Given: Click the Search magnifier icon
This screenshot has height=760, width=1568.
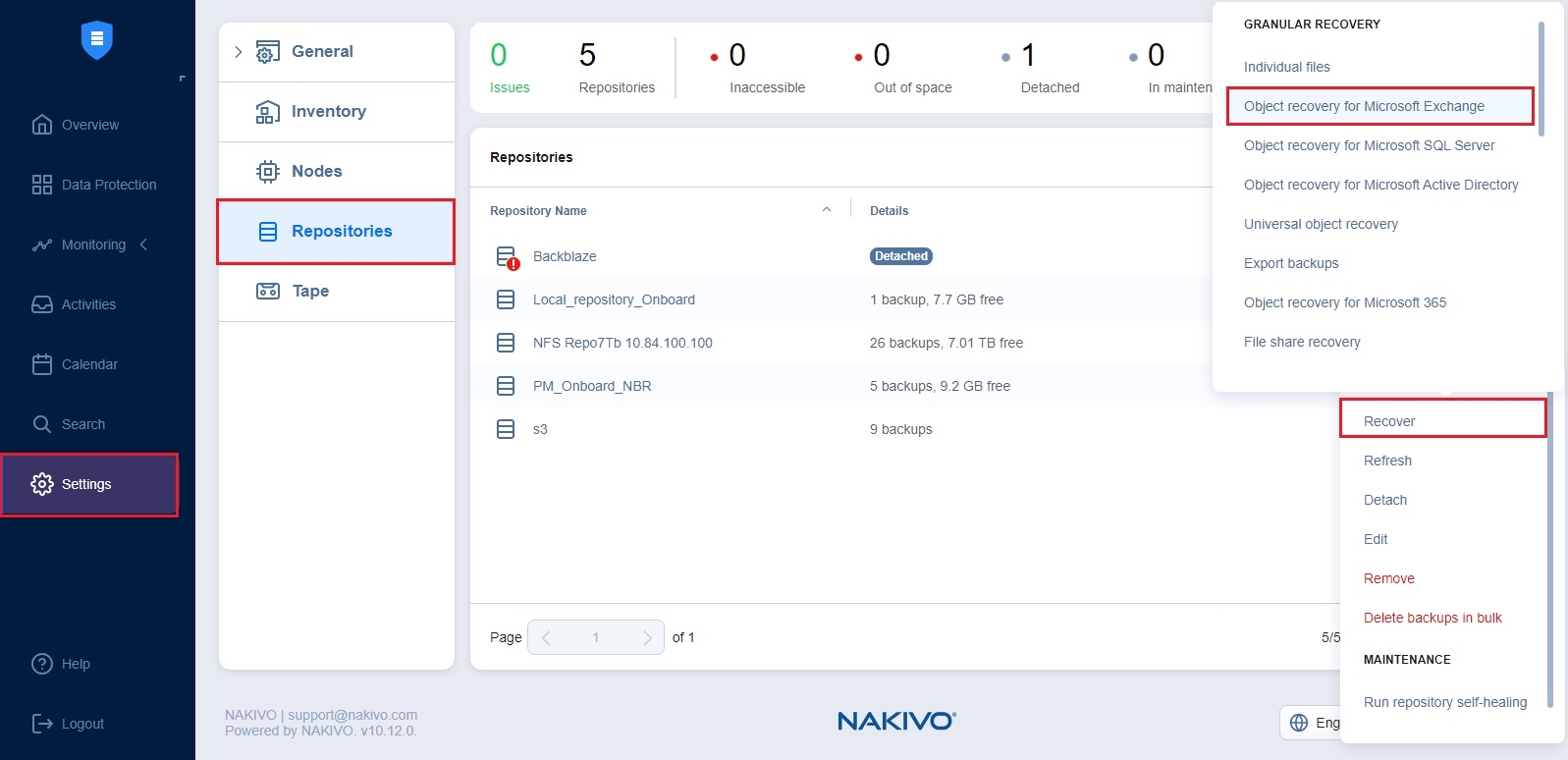Looking at the screenshot, I should tap(42, 424).
